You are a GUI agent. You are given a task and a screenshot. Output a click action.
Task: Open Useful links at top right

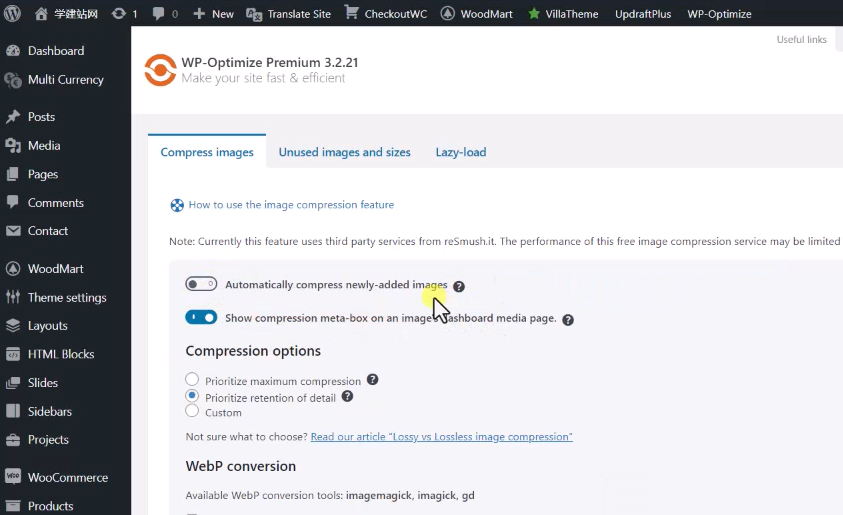click(802, 39)
